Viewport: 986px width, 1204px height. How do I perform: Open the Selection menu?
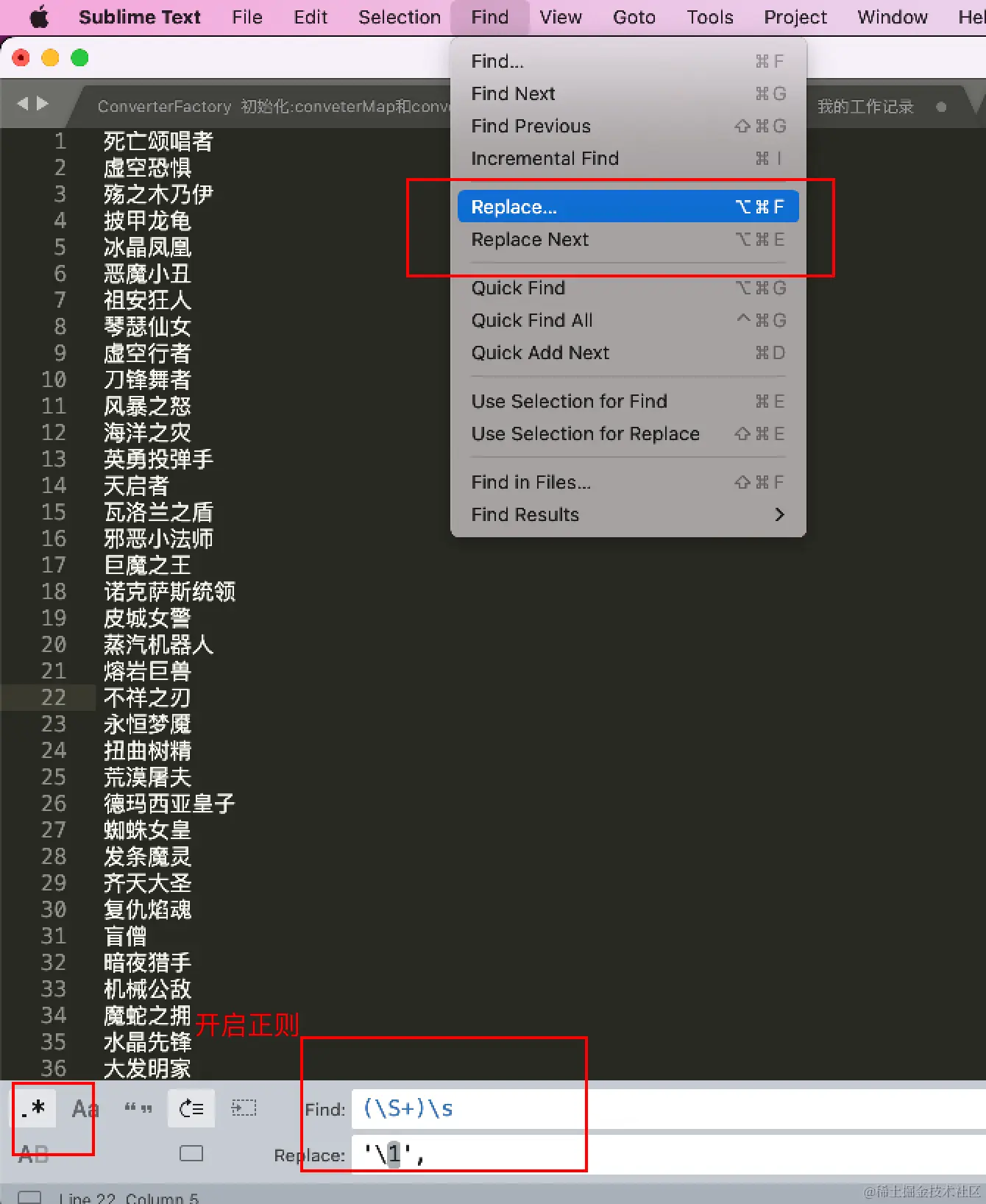[x=400, y=17]
